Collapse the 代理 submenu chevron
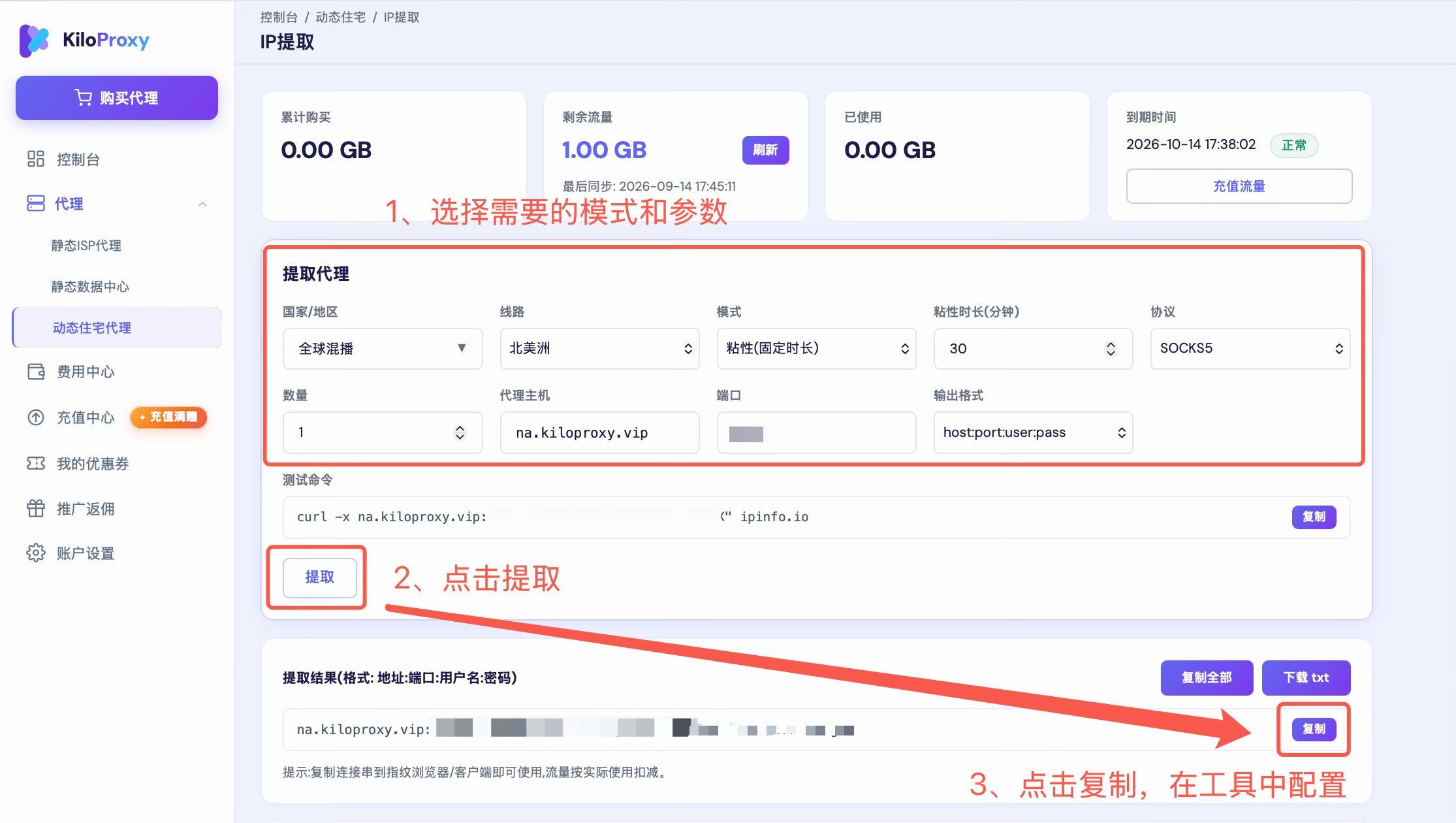The image size is (1456, 823). click(202, 204)
